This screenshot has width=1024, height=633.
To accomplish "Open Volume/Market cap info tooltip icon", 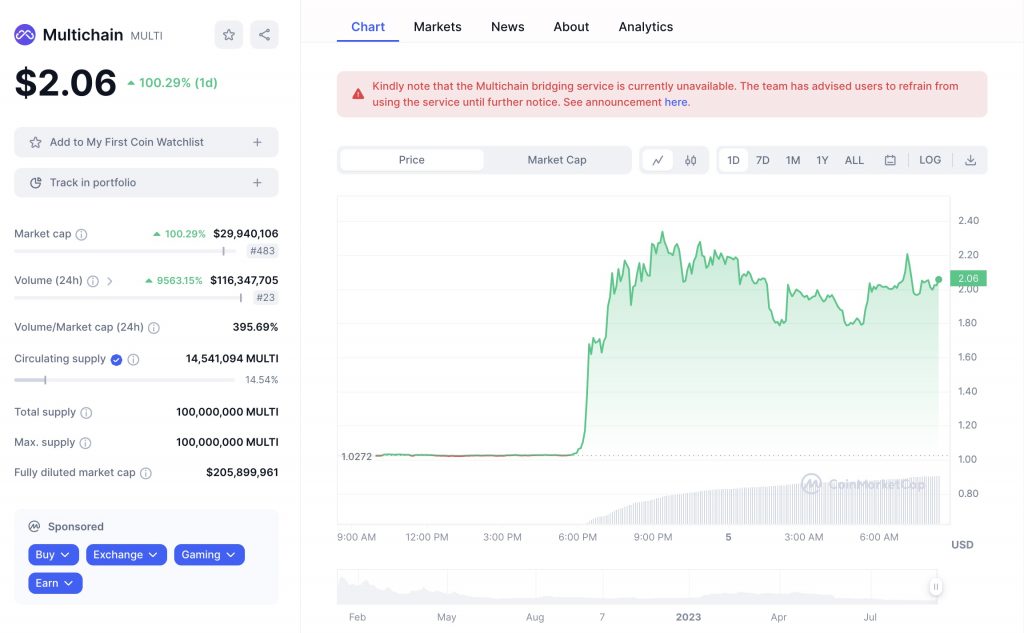I will point(153,328).
